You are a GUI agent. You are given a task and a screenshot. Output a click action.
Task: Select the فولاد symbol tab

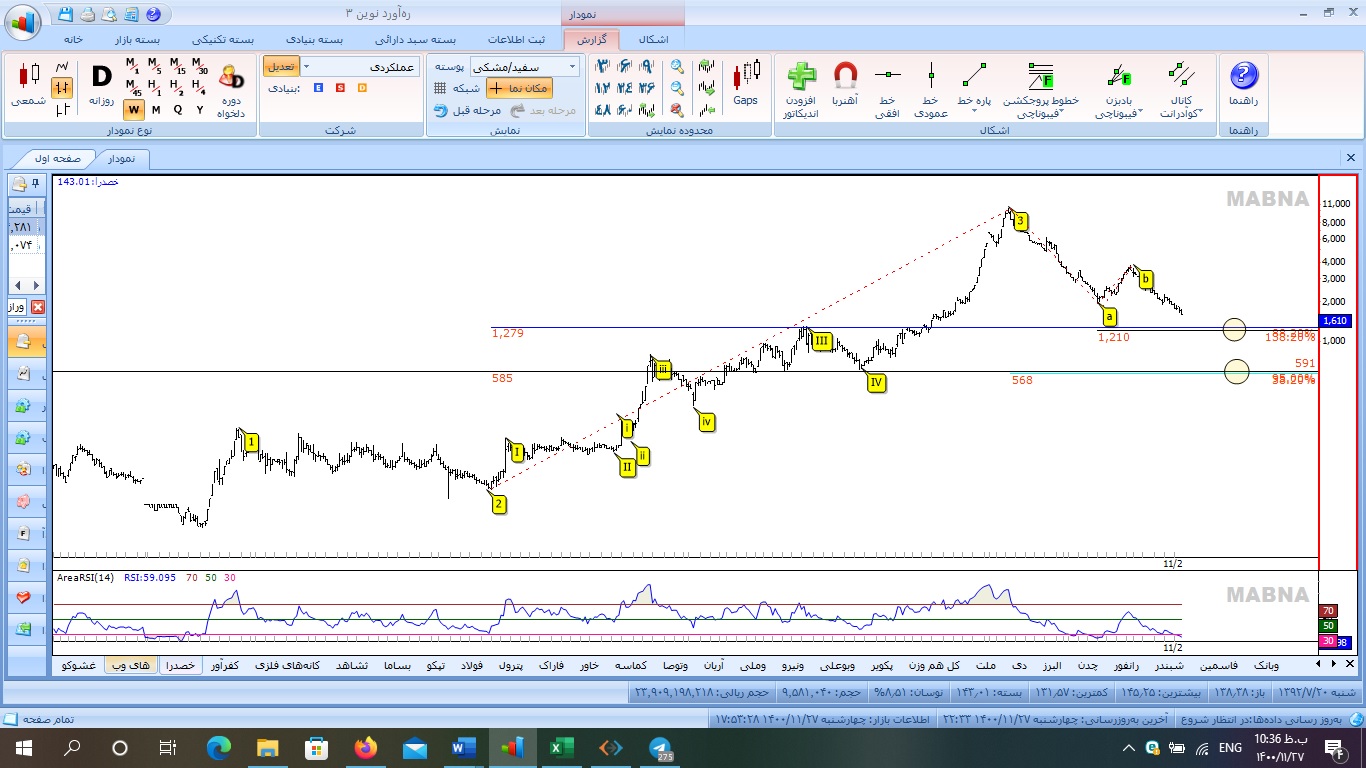pyautogui.click(x=470, y=665)
